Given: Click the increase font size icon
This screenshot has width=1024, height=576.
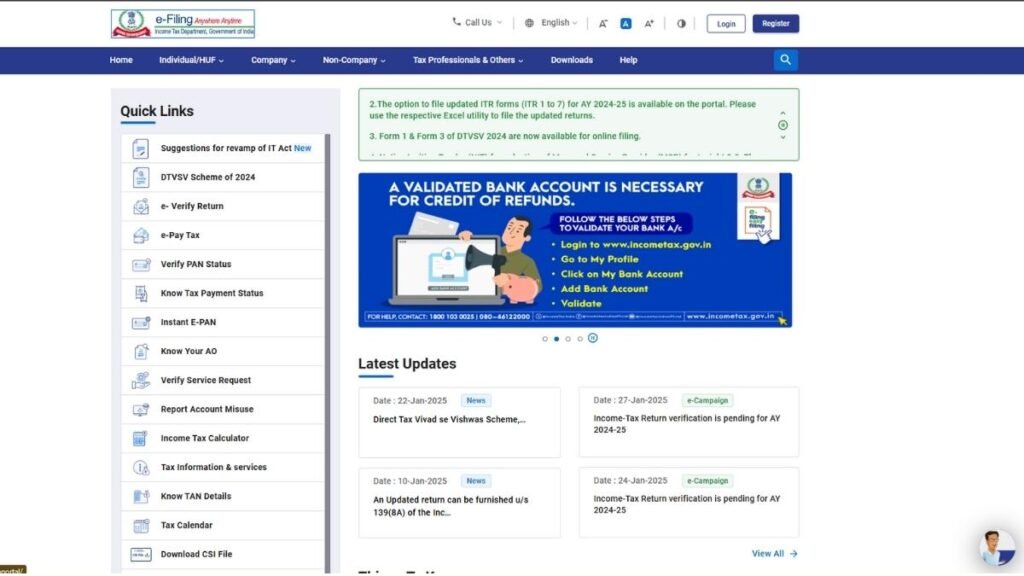Looking at the screenshot, I should (x=649, y=24).
